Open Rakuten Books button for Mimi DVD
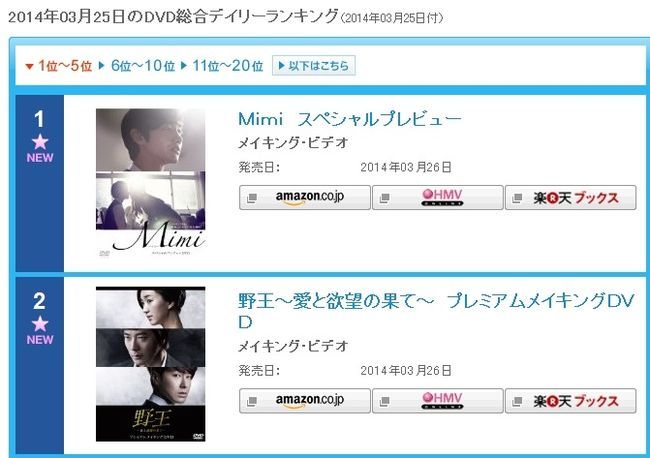 [x=571, y=197]
